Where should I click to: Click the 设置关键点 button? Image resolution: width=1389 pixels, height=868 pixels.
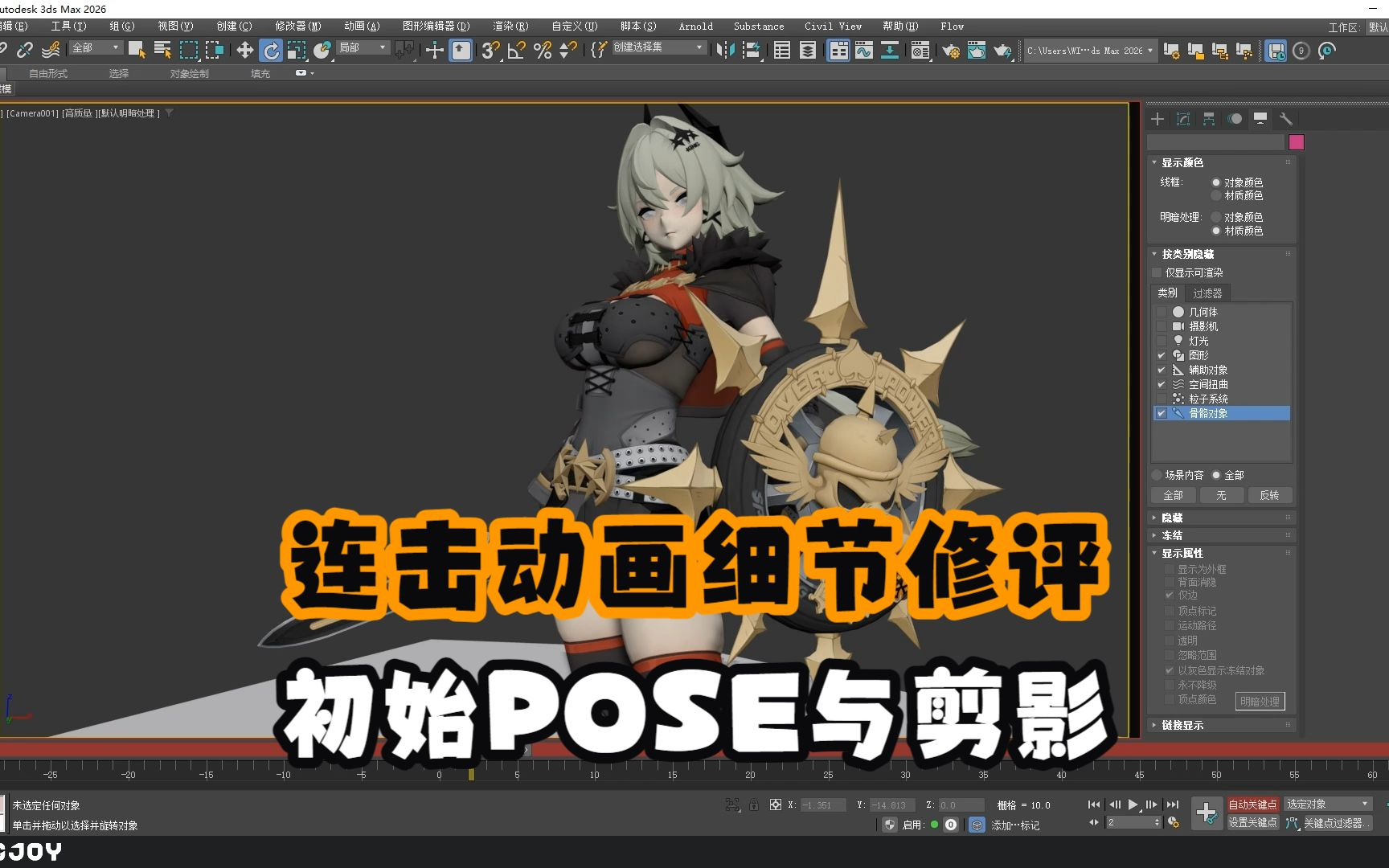pyautogui.click(x=1252, y=822)
